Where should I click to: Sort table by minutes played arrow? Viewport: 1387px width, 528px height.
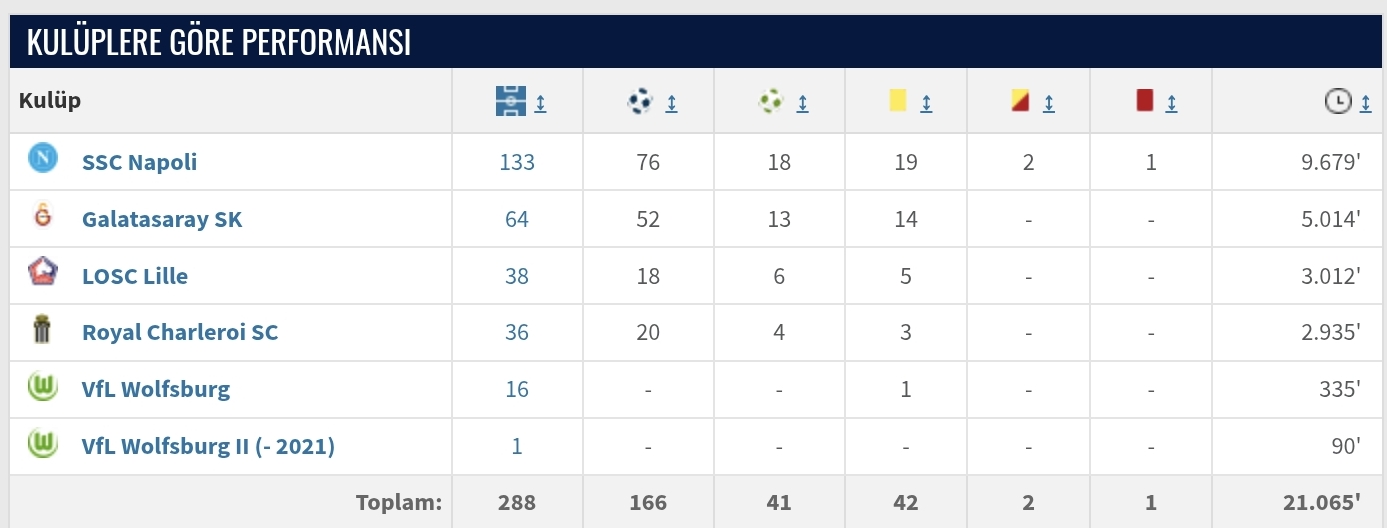point(1365,102)
